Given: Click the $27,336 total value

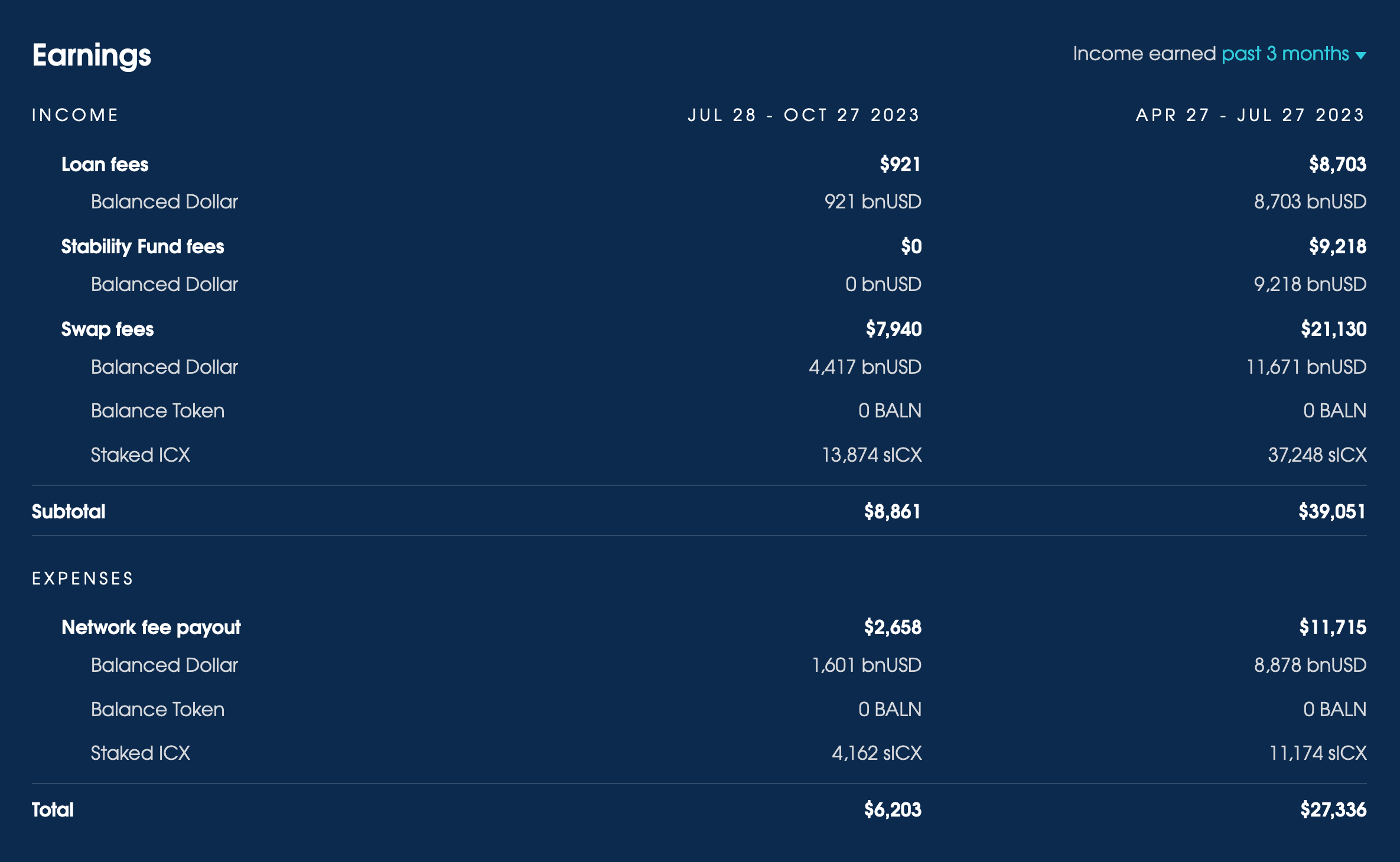Looking at the screenshot, I should pyautogui.click(x=1333, y=809).
